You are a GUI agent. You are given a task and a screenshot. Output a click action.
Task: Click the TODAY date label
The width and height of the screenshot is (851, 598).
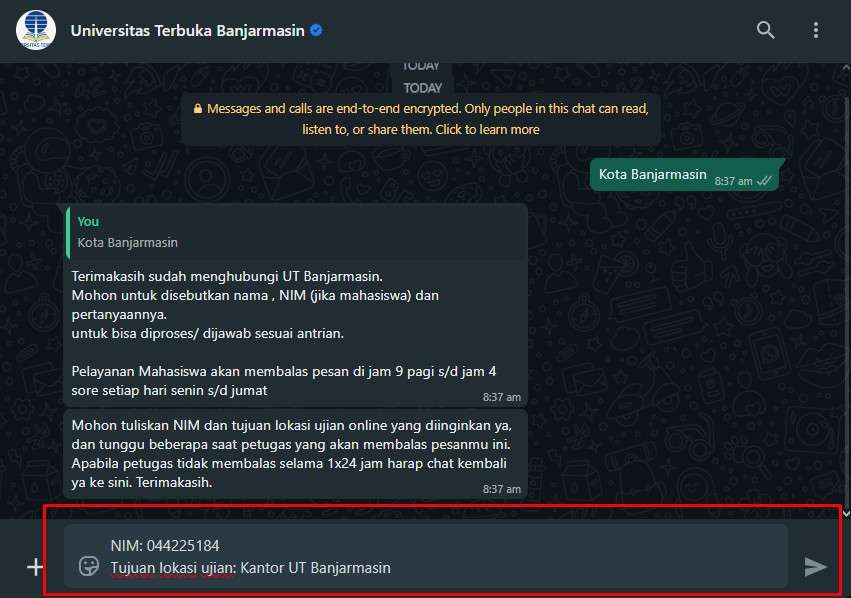pyautogui.click(x=422, y=88)
